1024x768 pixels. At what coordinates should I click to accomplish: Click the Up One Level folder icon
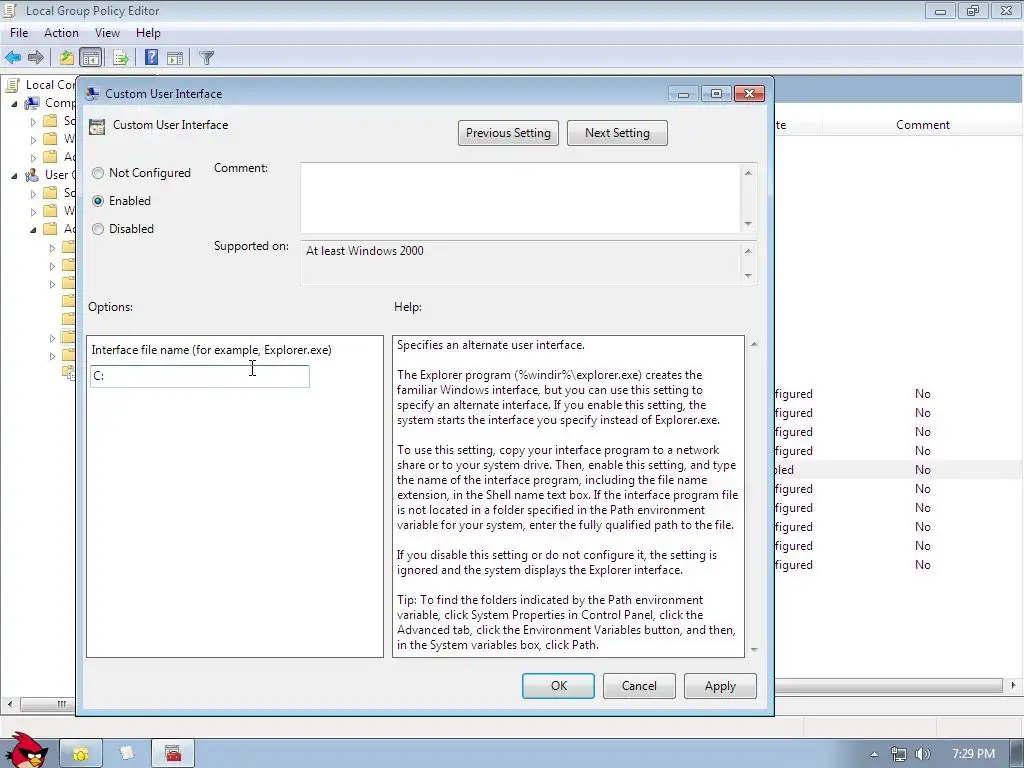[67, 57]
